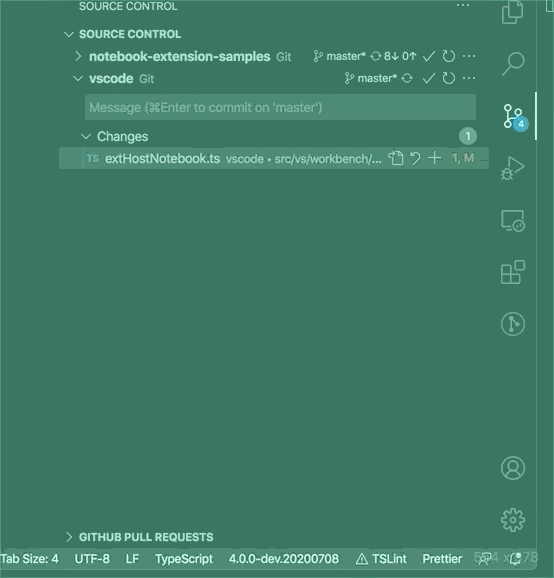Open the Search view in activity bar
This screenshot has width=554, height=578.
(513, 64)
